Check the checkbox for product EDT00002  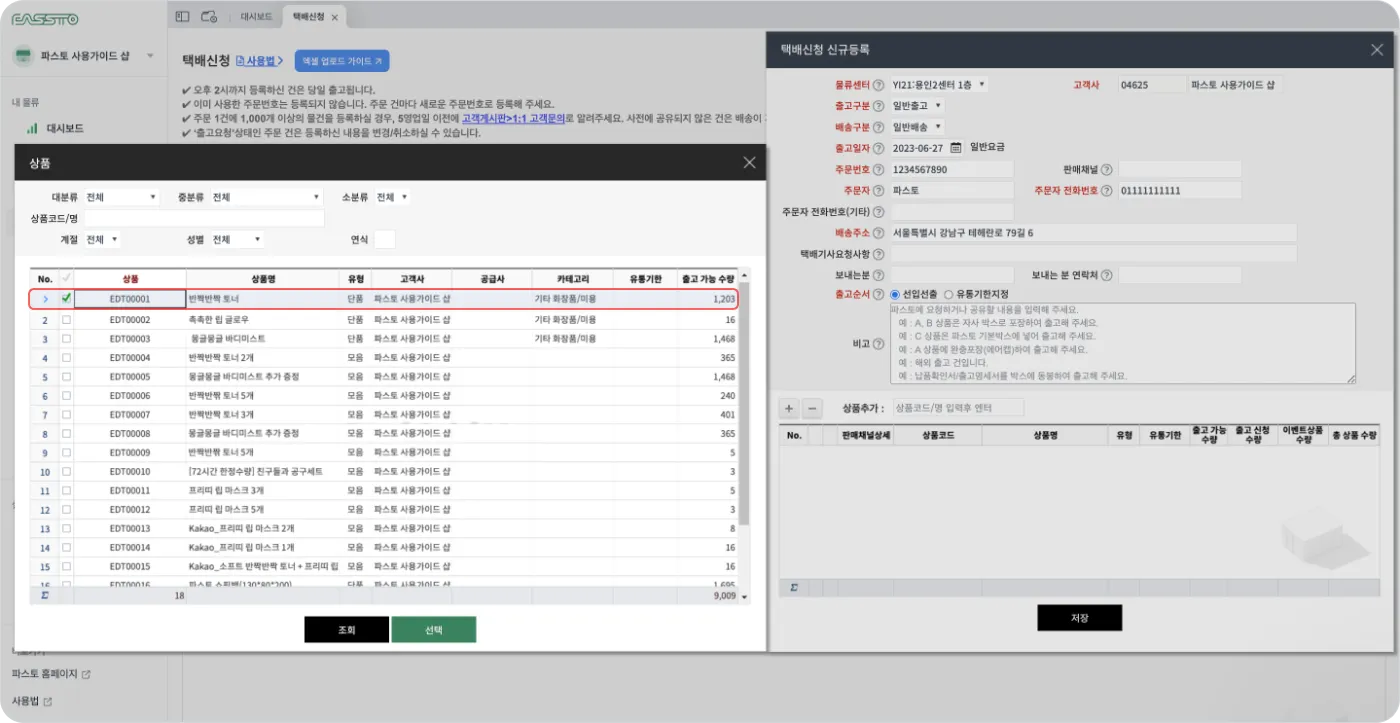point(66,320)
